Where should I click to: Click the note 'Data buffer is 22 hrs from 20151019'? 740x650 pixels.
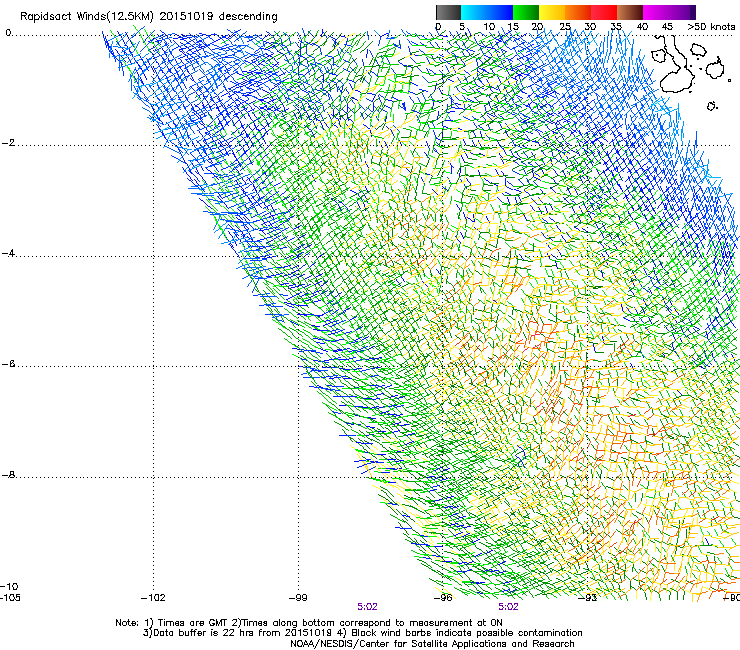(243, 633)
